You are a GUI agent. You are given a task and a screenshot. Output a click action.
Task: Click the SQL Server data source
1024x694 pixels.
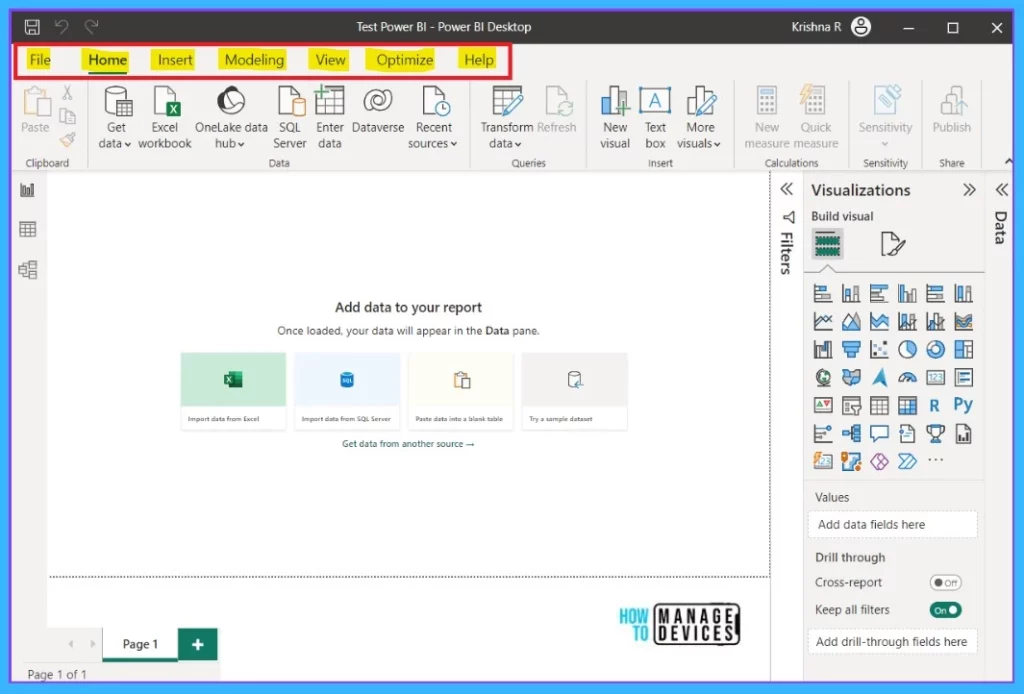pos(290,118)
